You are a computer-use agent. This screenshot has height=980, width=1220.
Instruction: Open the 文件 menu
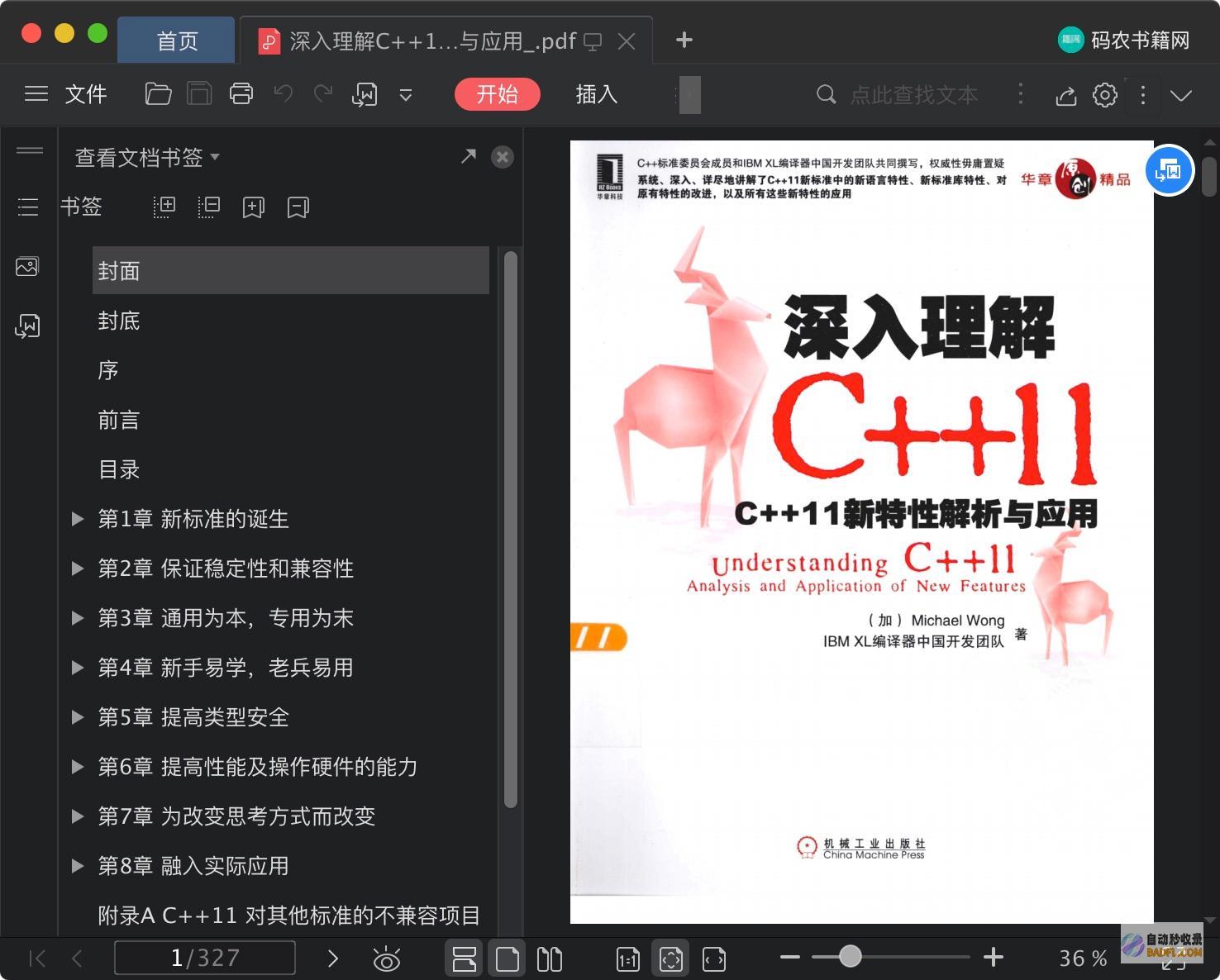coord(86,94)
